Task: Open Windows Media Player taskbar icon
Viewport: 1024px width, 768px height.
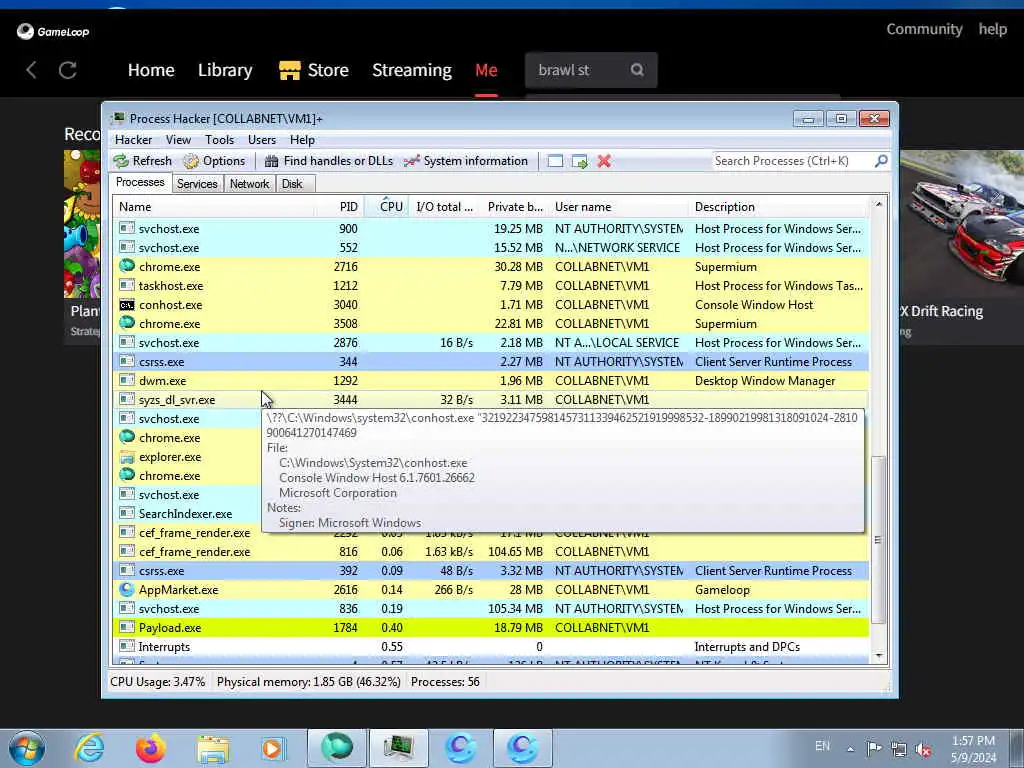Action: 274,748
